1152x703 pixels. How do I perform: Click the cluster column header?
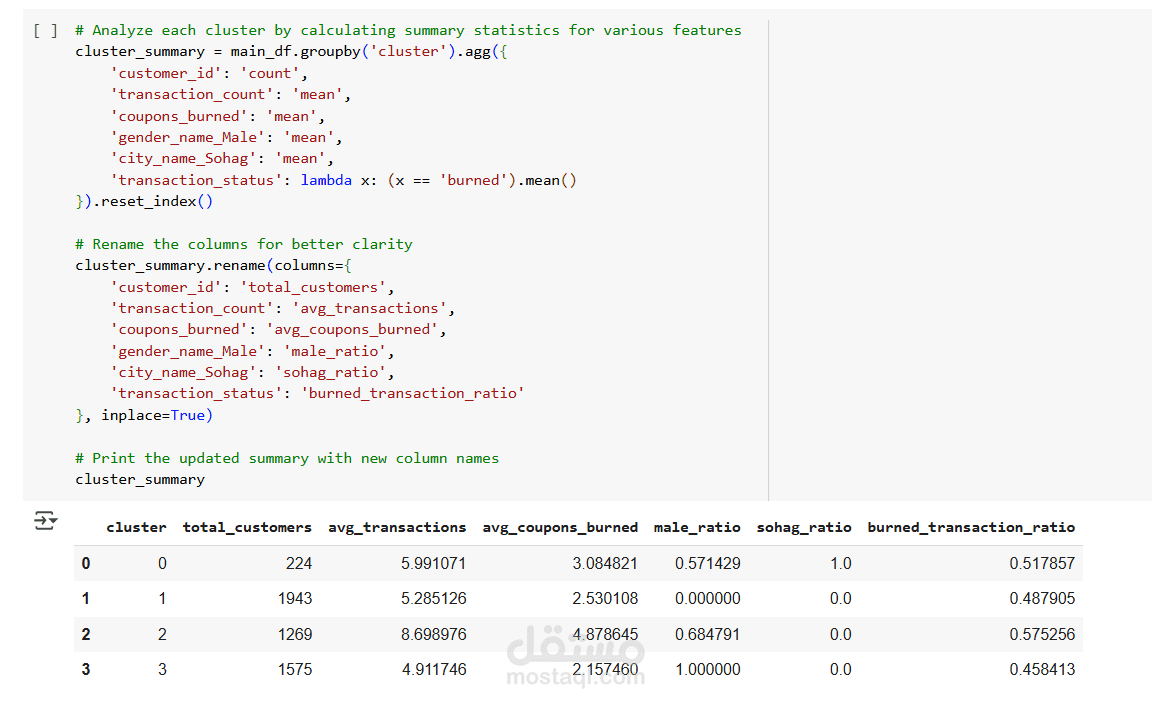pyautogui.click(x=136, y=527)
